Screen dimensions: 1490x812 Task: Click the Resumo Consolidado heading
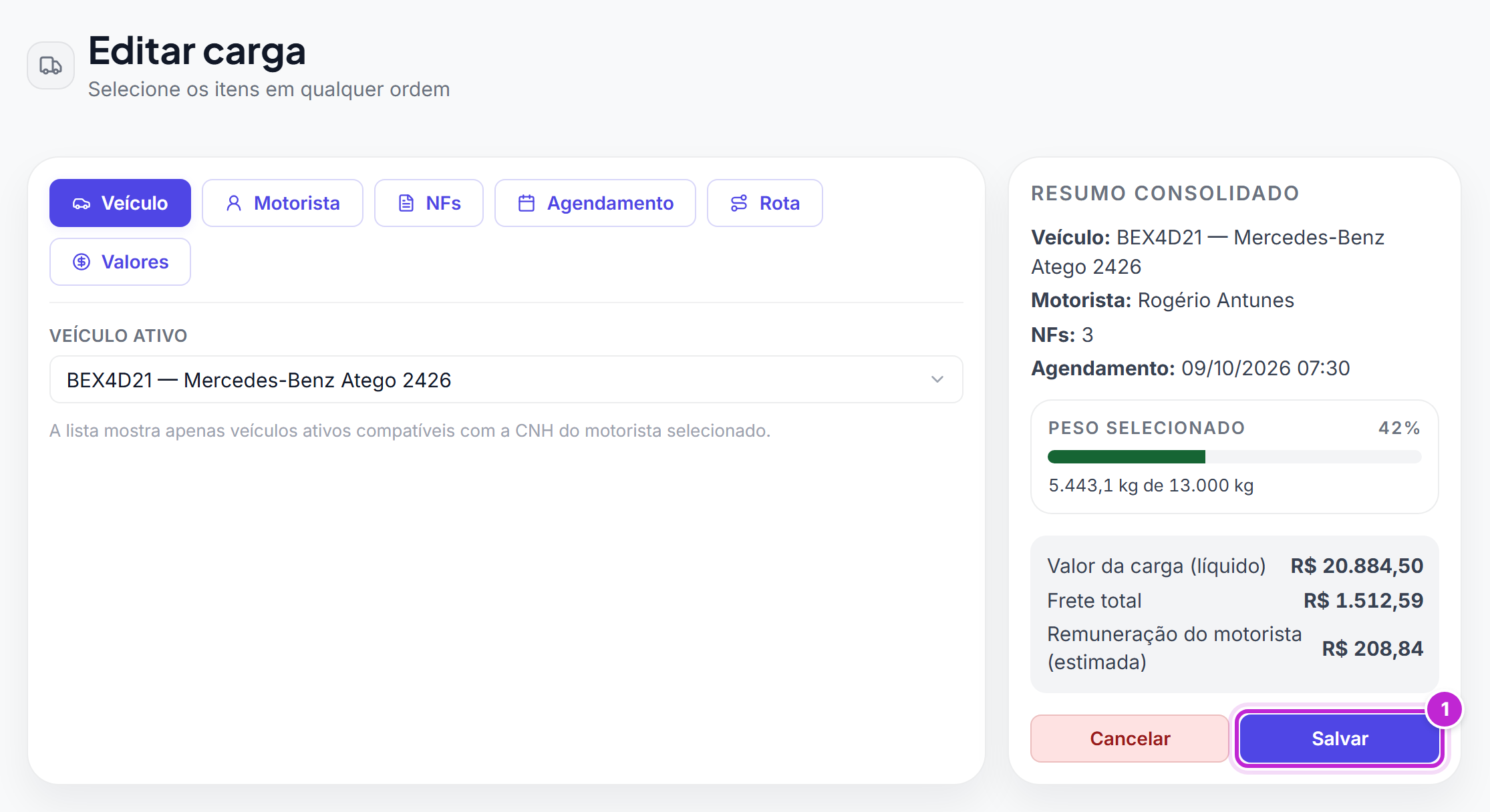pos(1165,194)
